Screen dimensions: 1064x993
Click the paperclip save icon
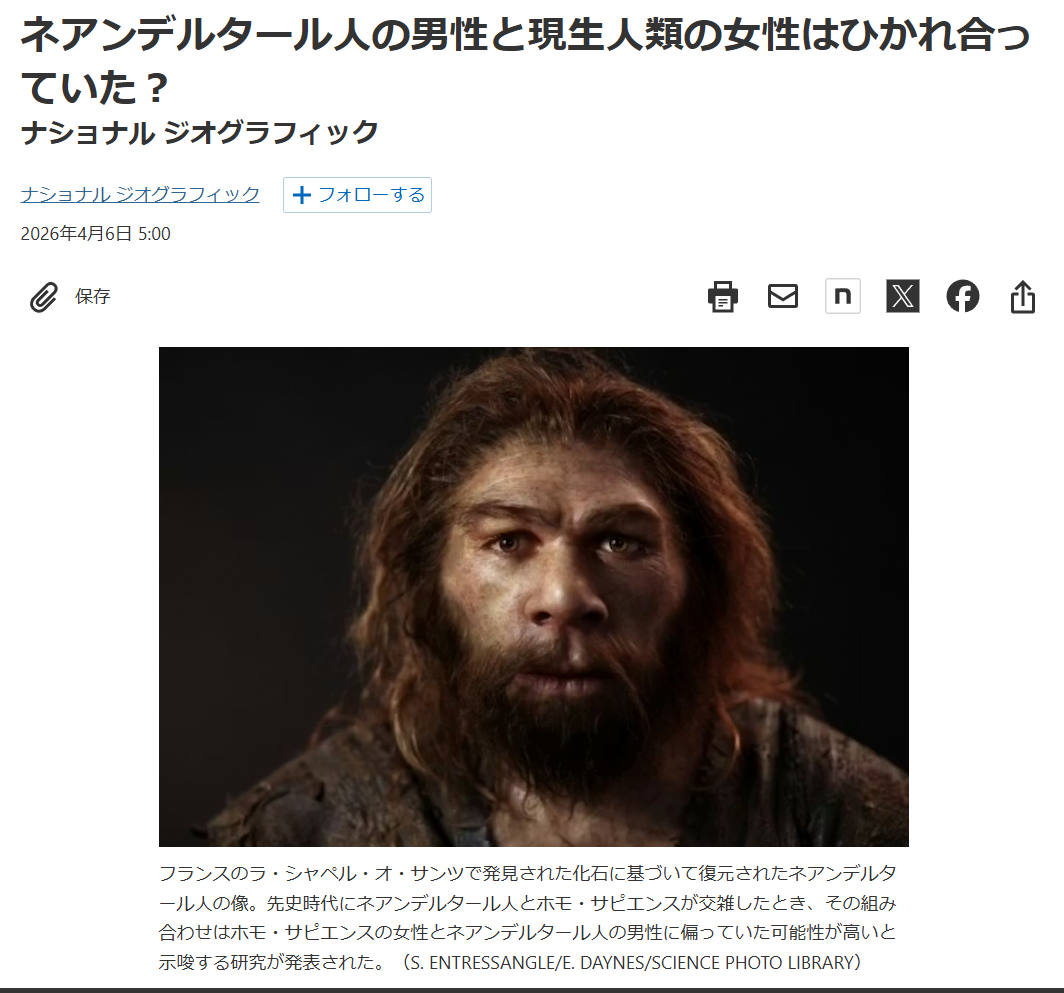pyautogui.click(x=44, y=297)
